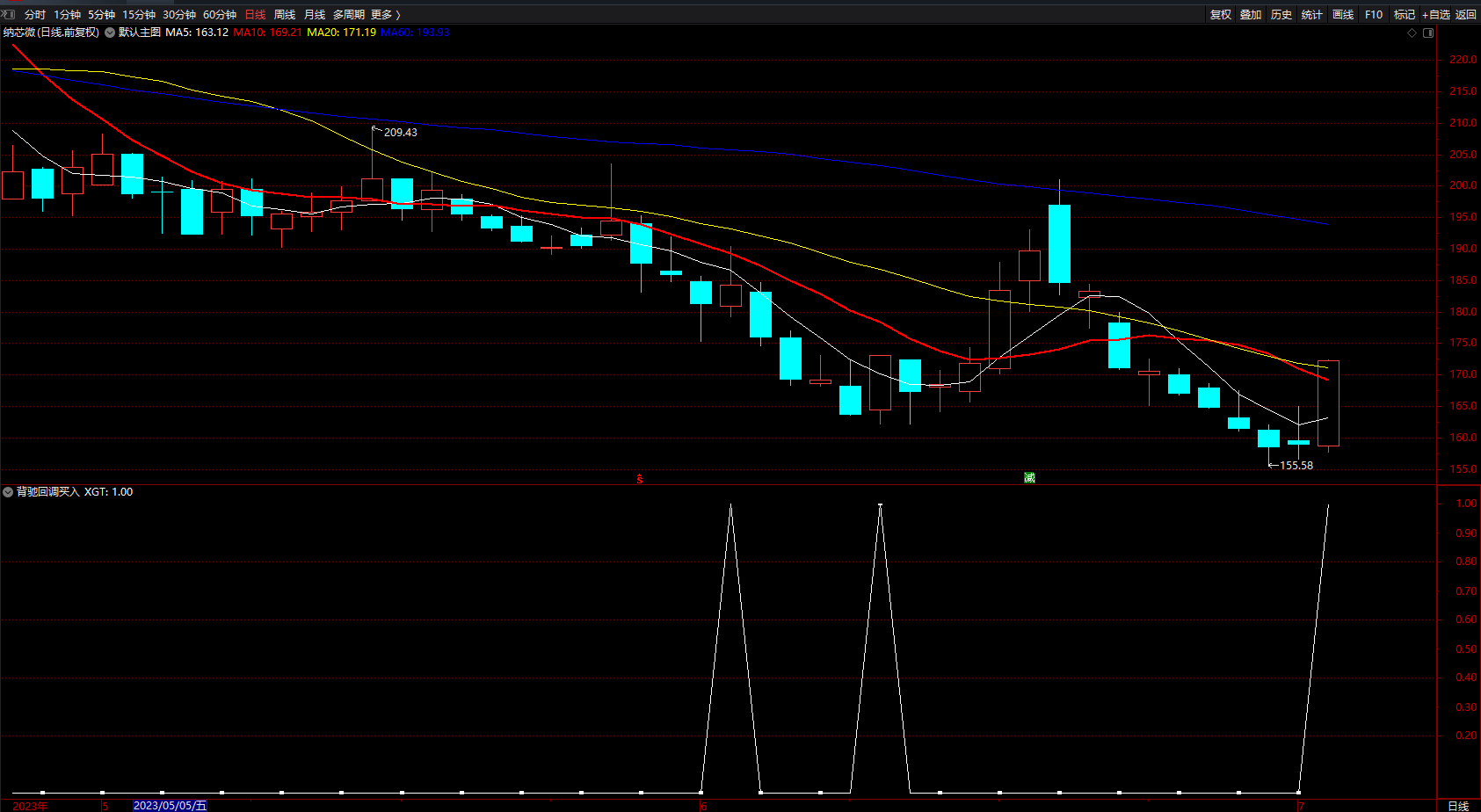Open the 背驰回调买入 indicator dropdown arrow
This screenshot has width=1481, height=812.
click(x=8, y=492)
